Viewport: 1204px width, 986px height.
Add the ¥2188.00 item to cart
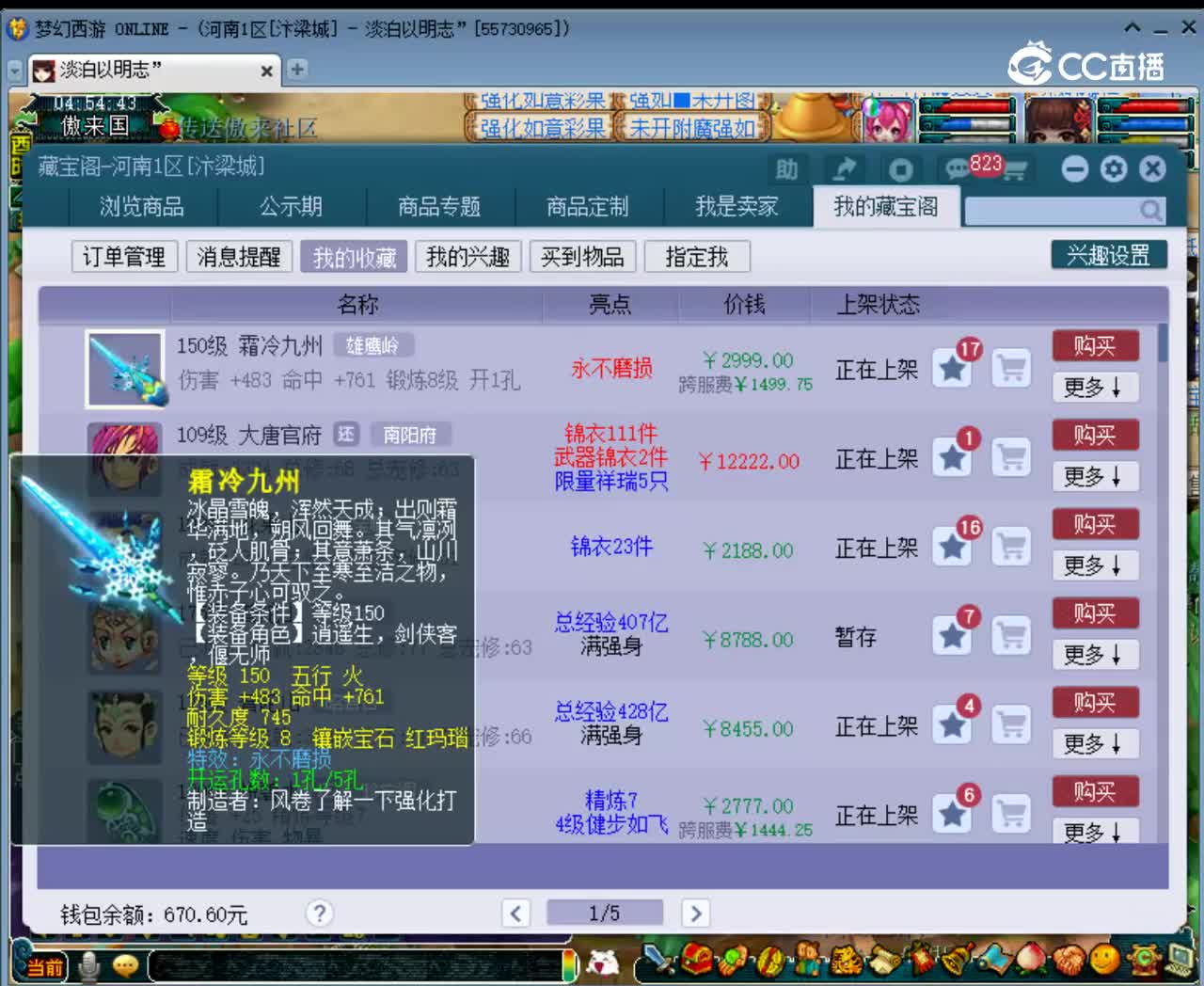click(x=1011, y=546)
